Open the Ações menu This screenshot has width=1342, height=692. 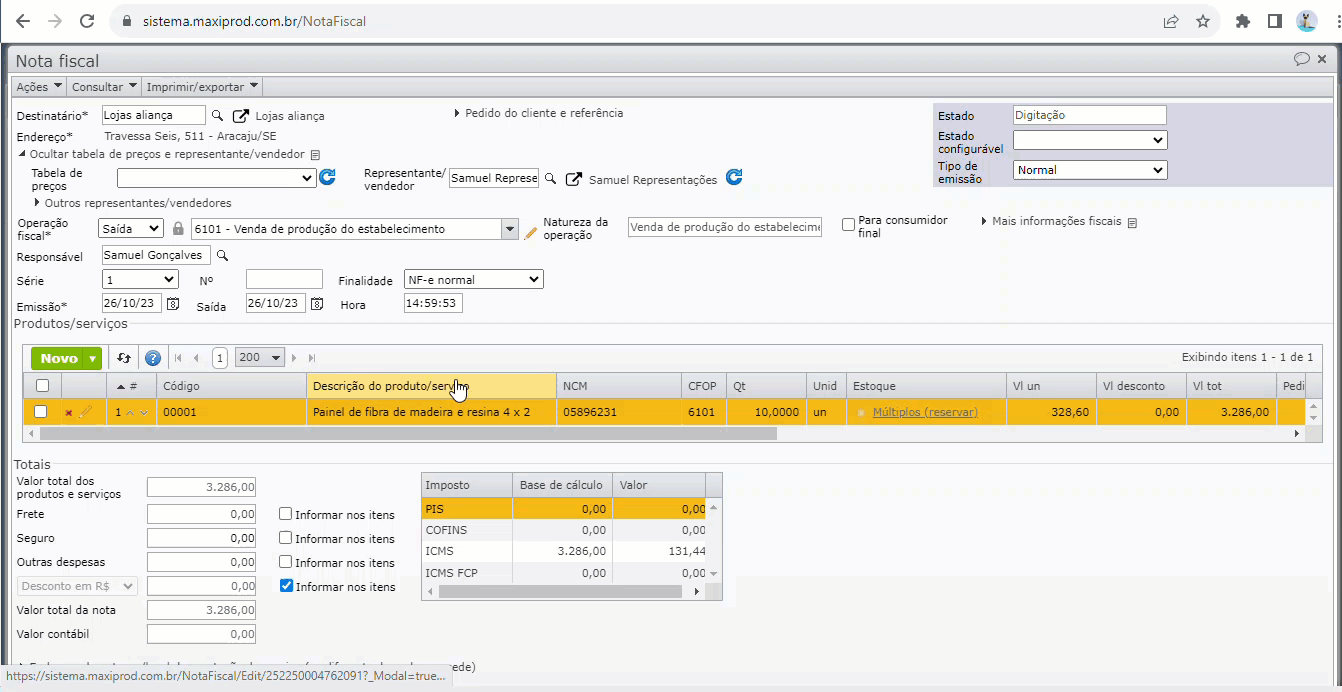39,87
